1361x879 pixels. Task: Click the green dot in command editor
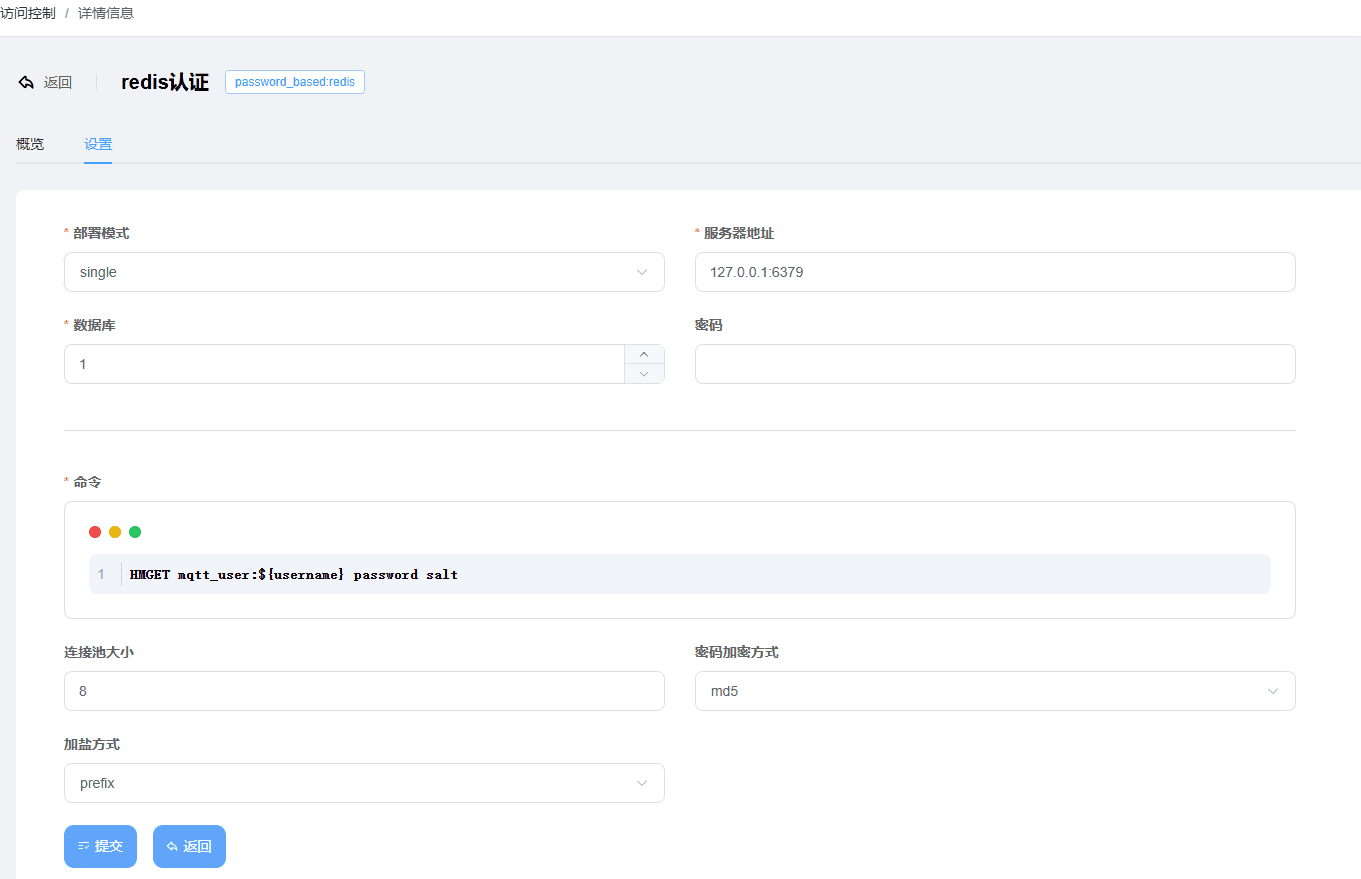point(135,532)
